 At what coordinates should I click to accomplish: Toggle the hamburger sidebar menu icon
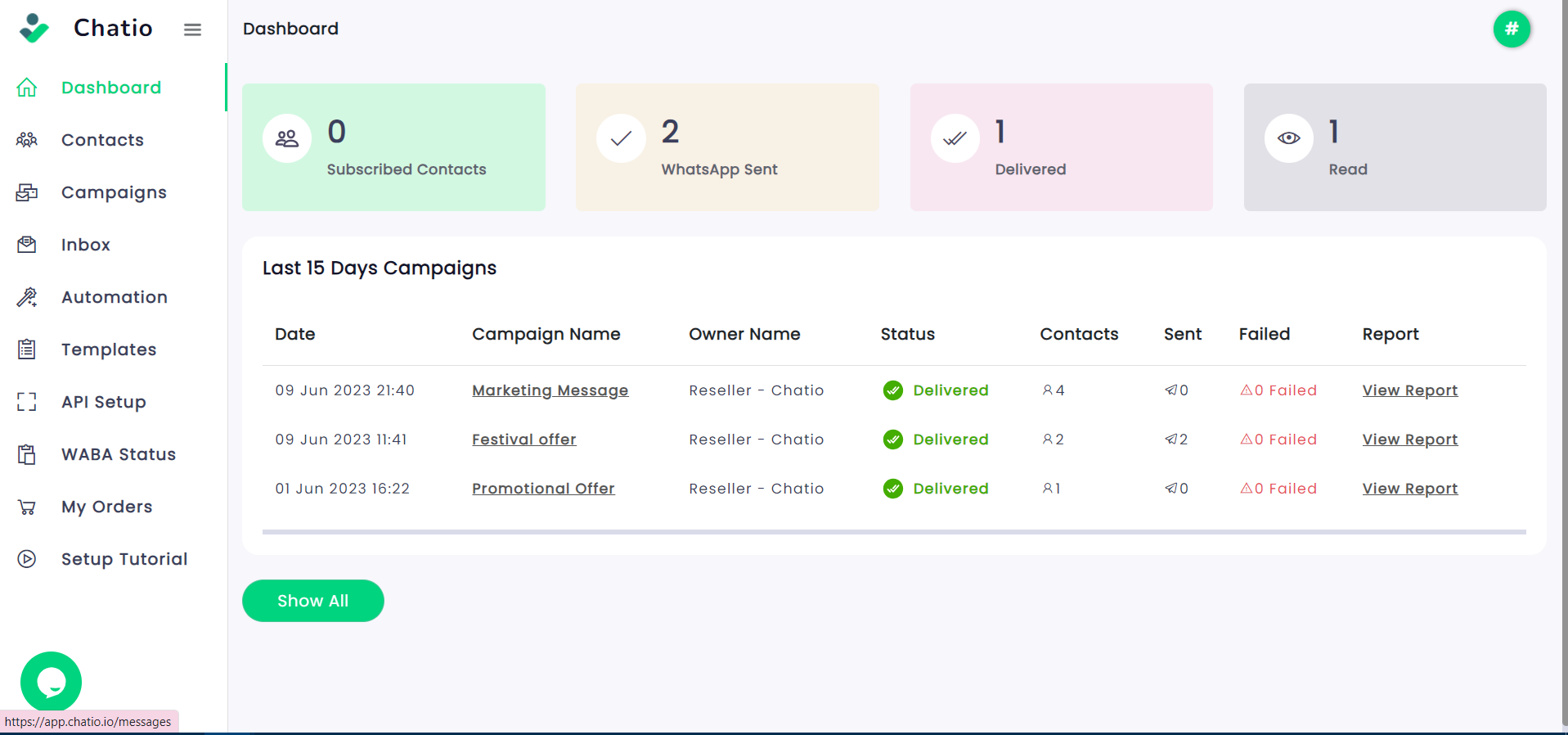[192, 29]
